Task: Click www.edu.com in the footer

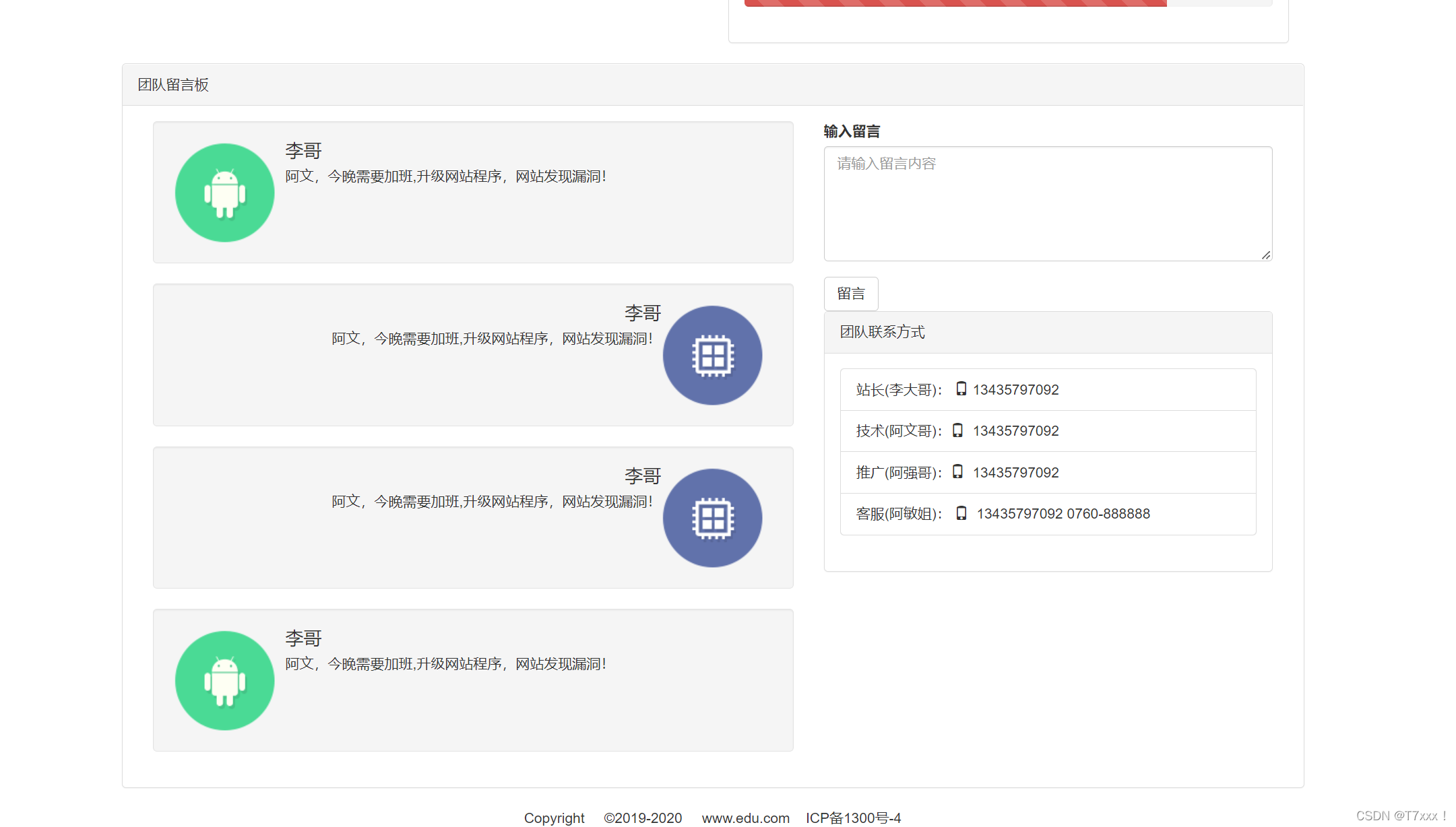Action: (x=745, y=818)
